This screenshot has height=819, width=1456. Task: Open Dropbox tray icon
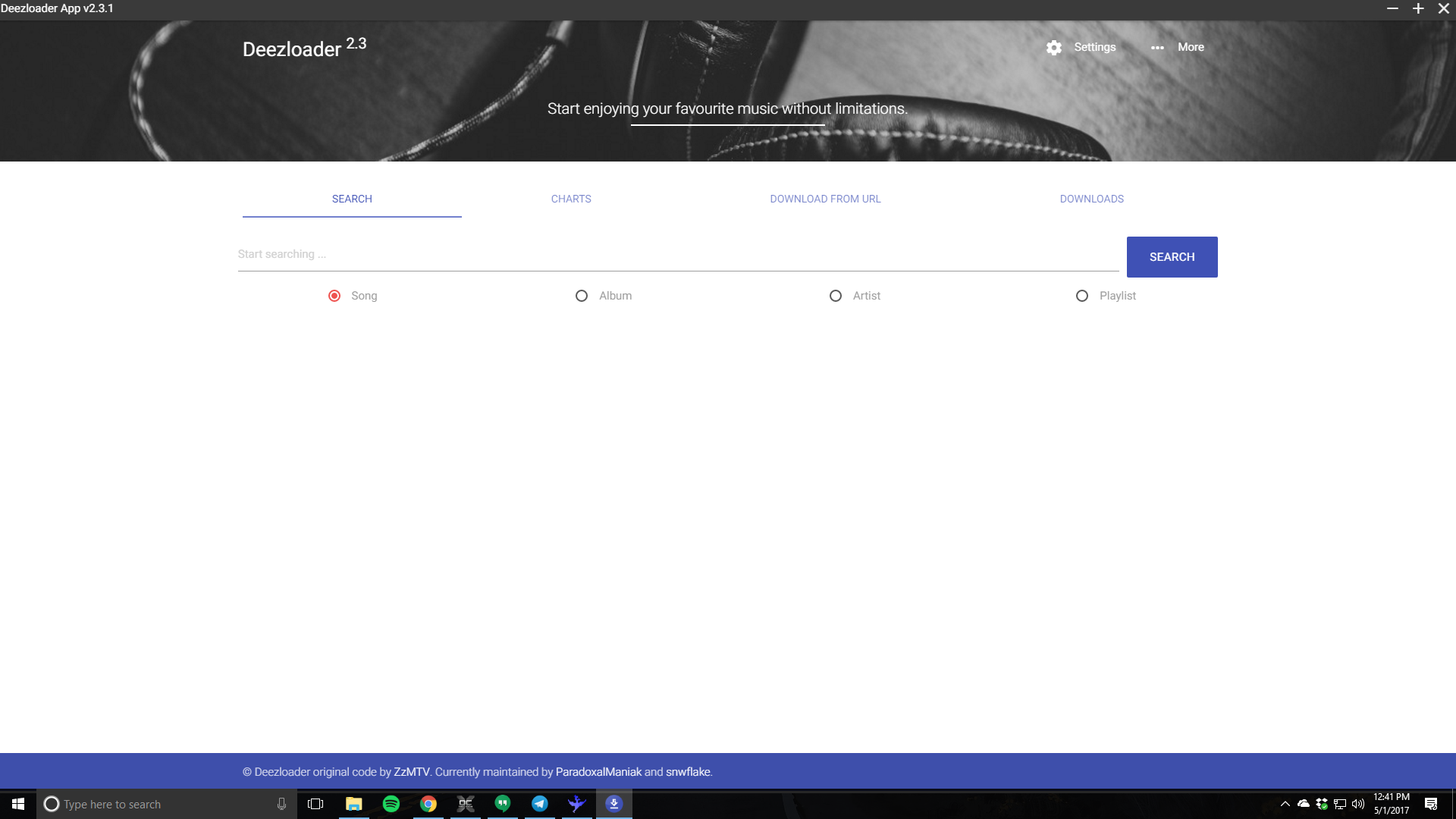coord(1322,804)
